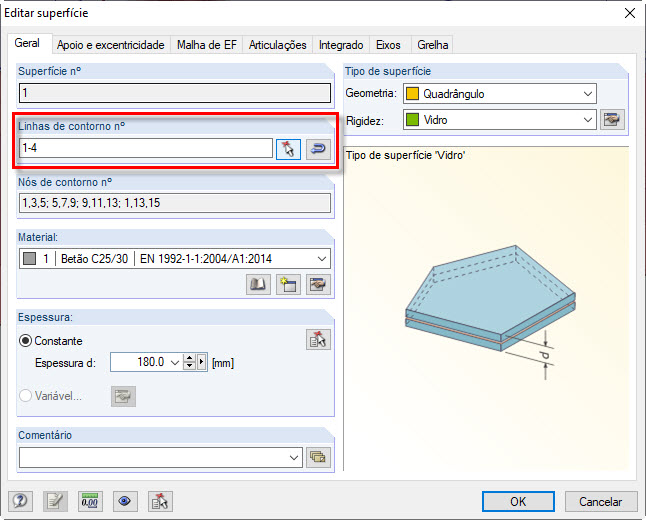Open variable thickness edit icon
The image size is (646, 520).
pos(123,396)
